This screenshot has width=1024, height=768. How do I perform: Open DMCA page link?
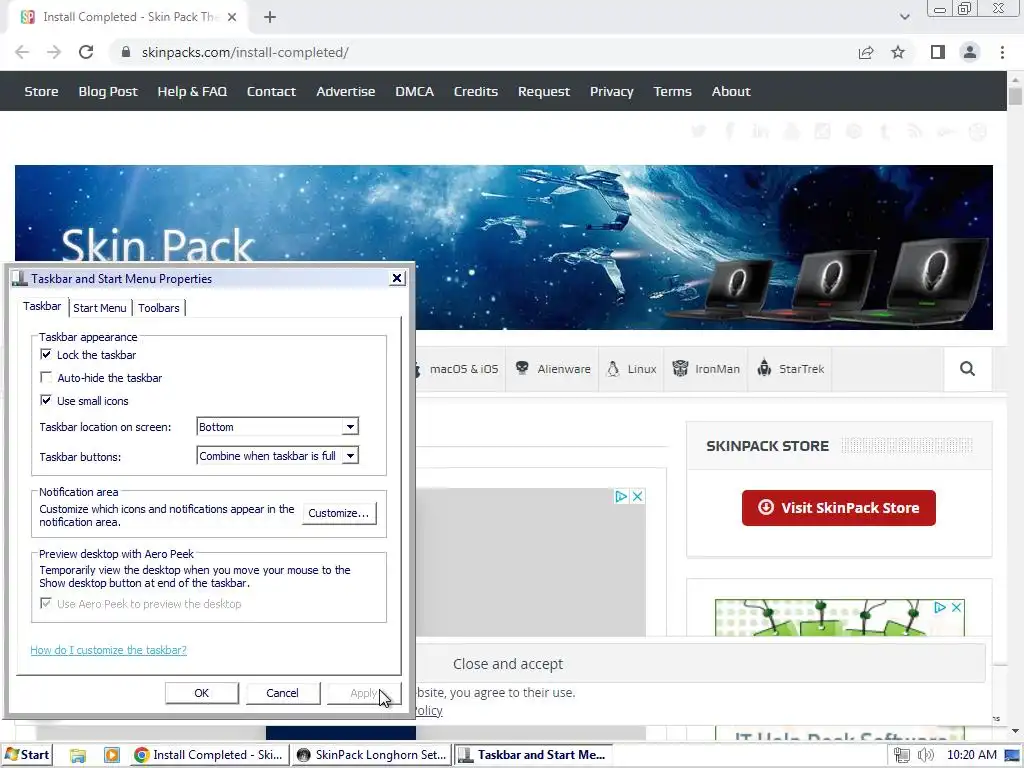coord(414,91)
